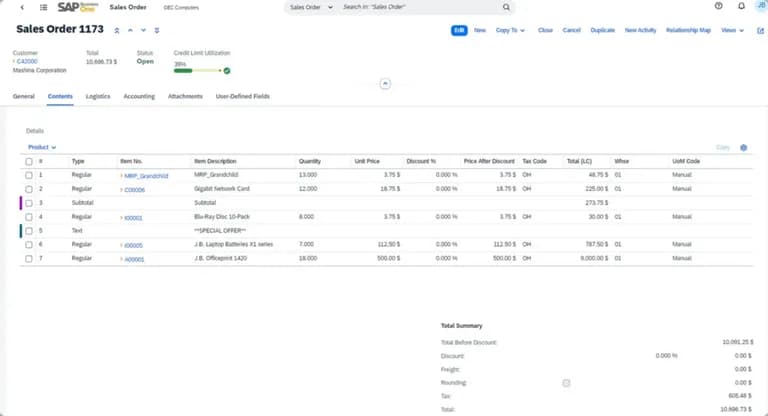This screenshot has width=768, height=416.
Task: Open table settings gear icon
Action: coord(744,147)
